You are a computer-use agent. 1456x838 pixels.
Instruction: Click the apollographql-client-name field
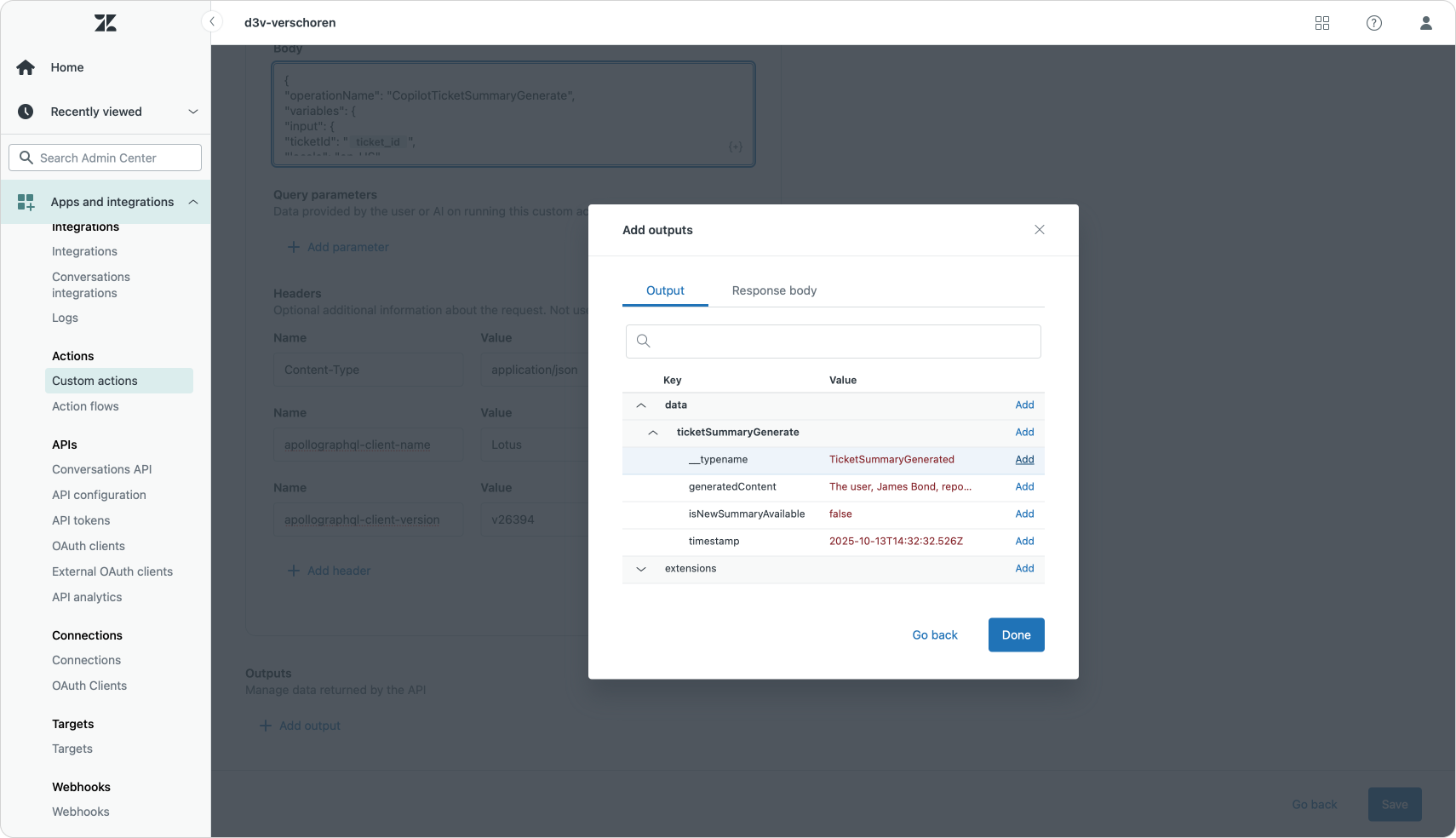click(368, 445)
